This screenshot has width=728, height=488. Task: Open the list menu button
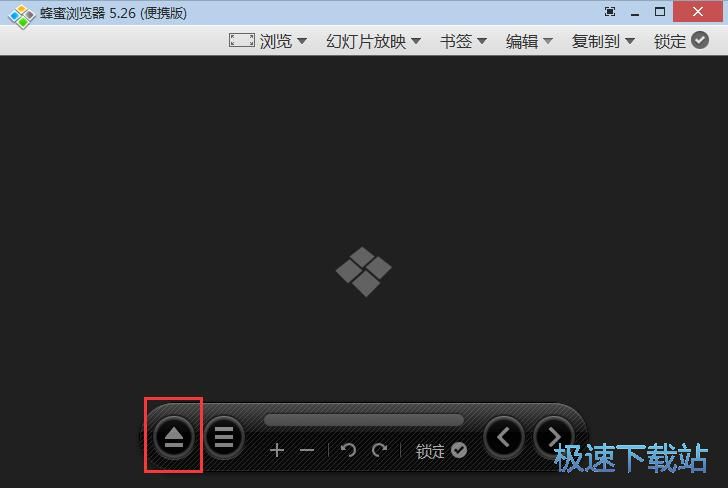[x=224, y=437]
